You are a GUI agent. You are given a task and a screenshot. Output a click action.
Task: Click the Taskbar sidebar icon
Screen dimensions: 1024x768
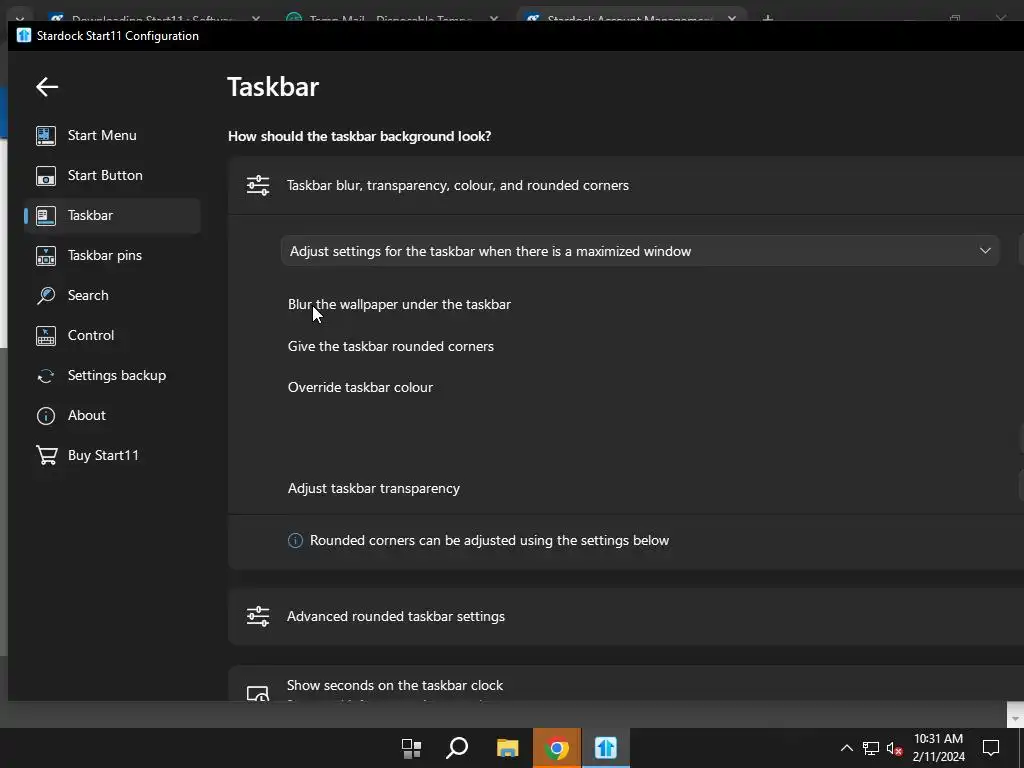[46, 216]
